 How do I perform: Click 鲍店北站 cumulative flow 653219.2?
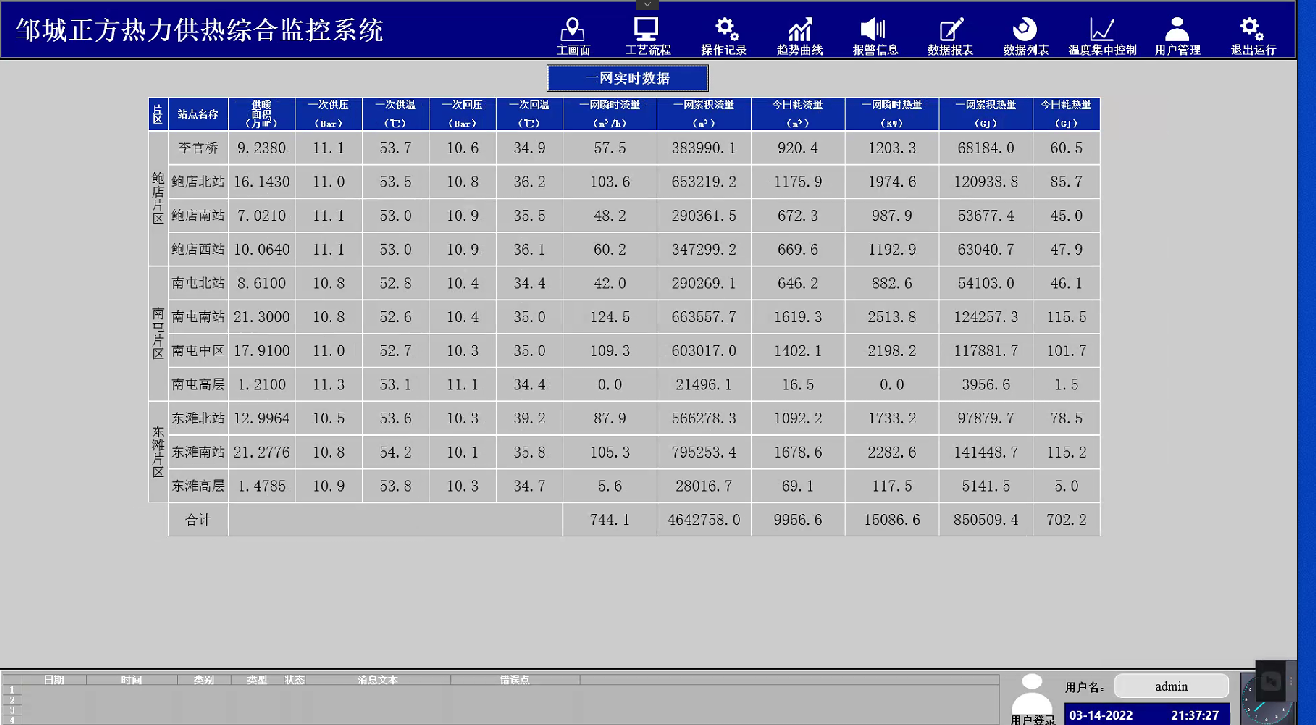tap(704, 182)
